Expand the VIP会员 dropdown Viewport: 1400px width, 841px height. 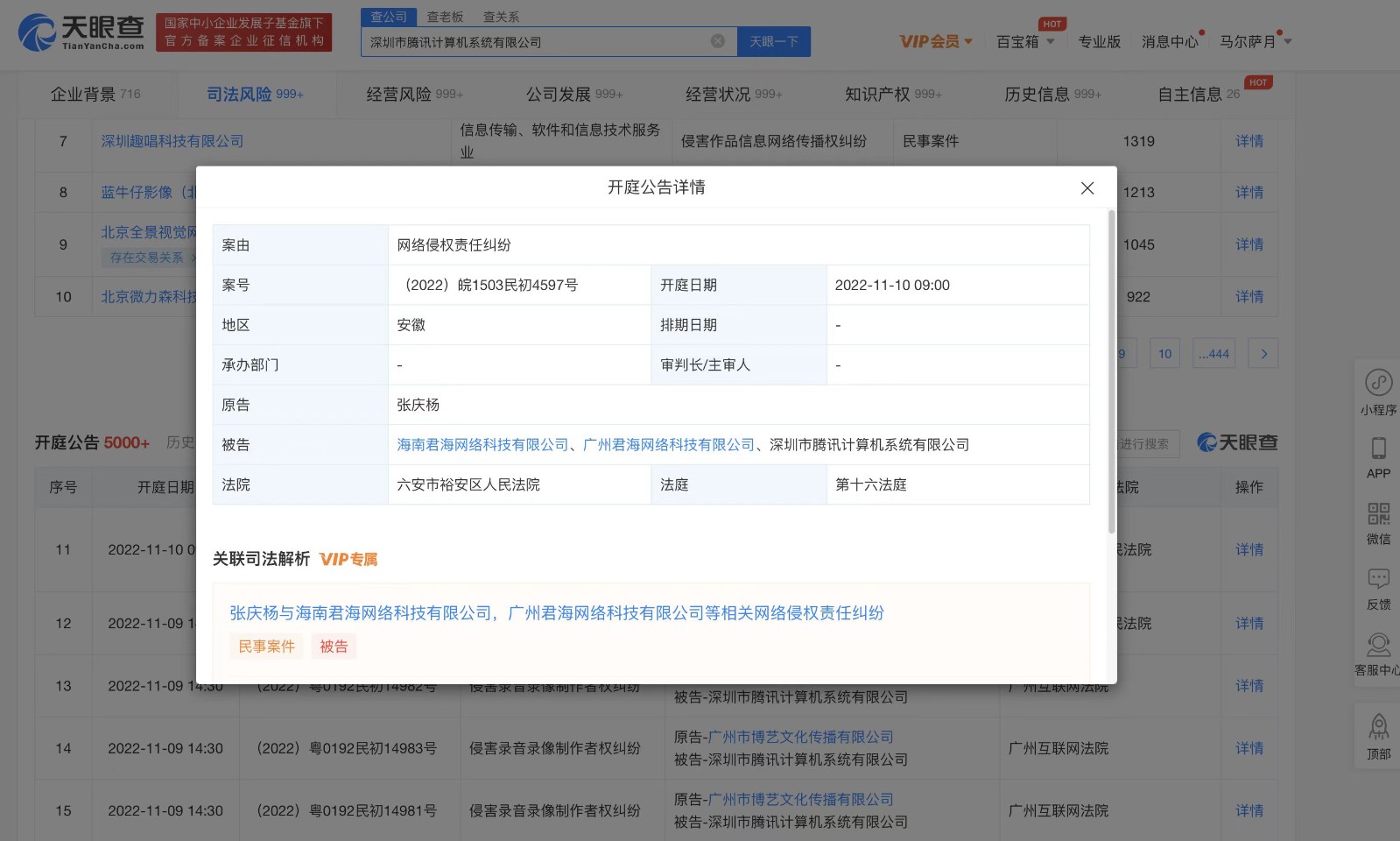[x=936, y=41]
